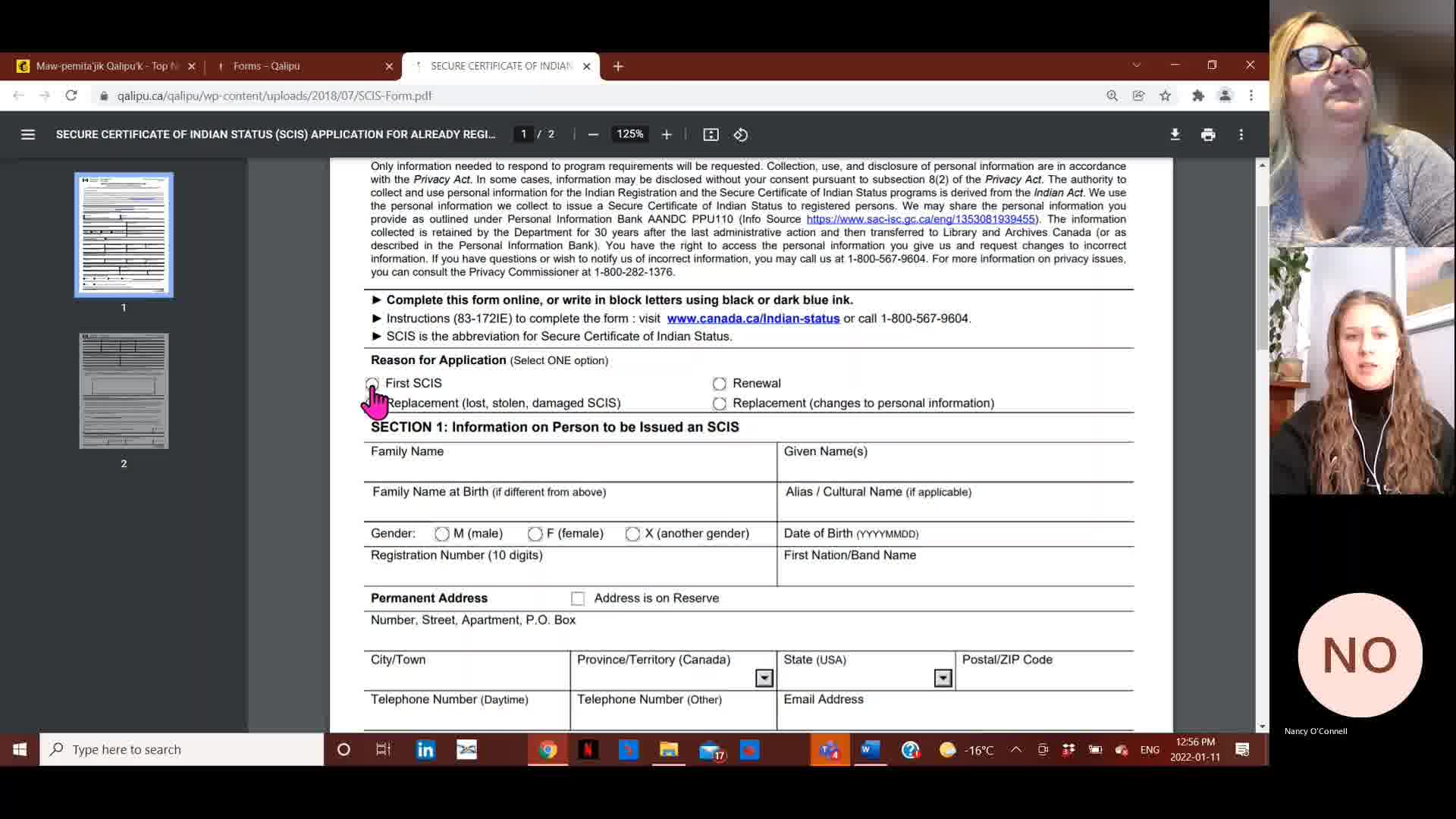Open a new browser tab
The width and height of the screenshot is (1456, 819).
click(618, 66)
